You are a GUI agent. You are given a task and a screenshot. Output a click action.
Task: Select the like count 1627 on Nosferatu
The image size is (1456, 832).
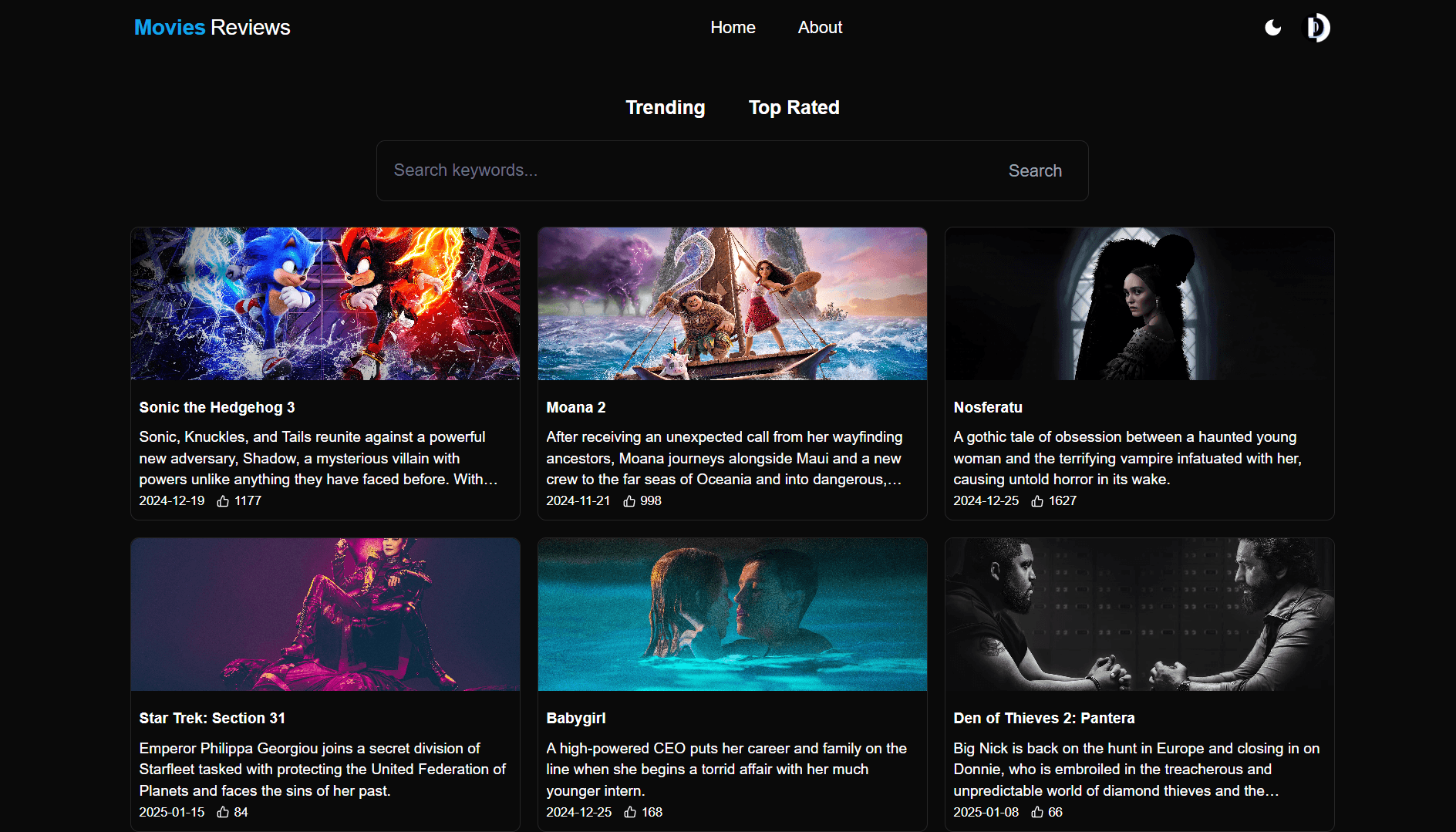pos(1063,501)
